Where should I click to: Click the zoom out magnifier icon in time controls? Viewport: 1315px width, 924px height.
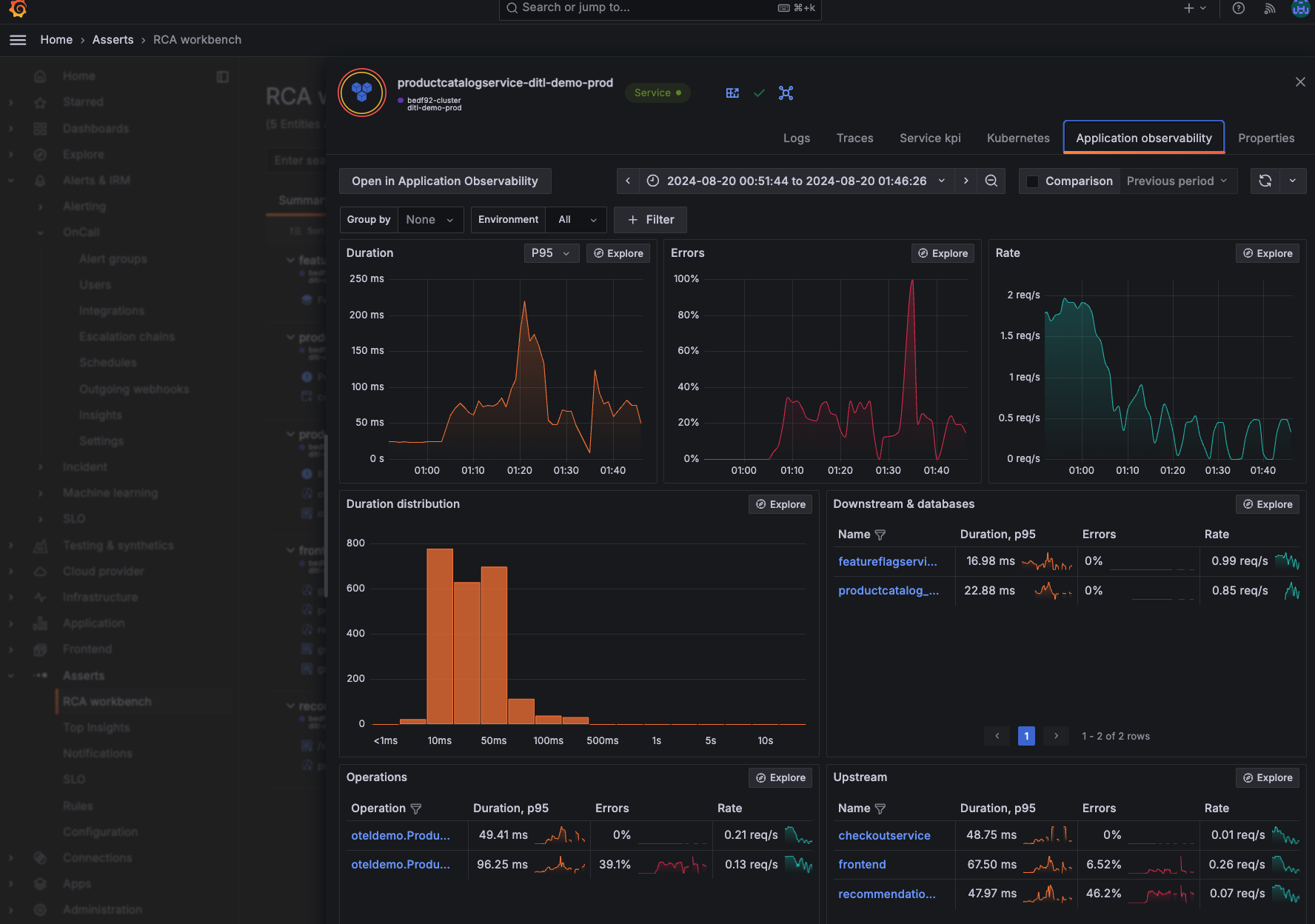(x=991, y=181)
